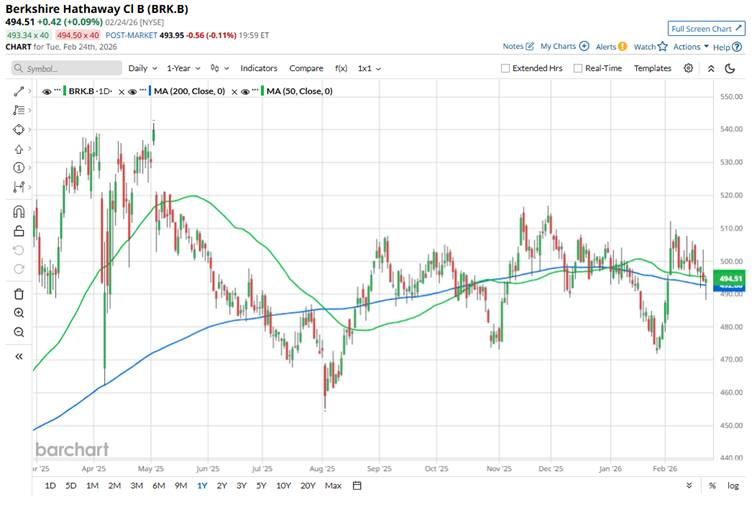752x505 pixels.
Task: Activate the magnet snap tool
Action: [x=19, y=211]
